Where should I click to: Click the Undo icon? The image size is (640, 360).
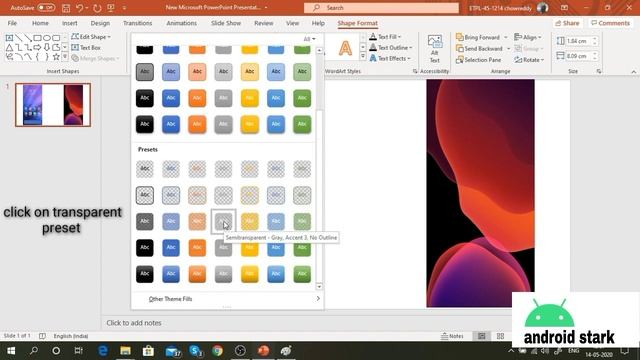79,8
